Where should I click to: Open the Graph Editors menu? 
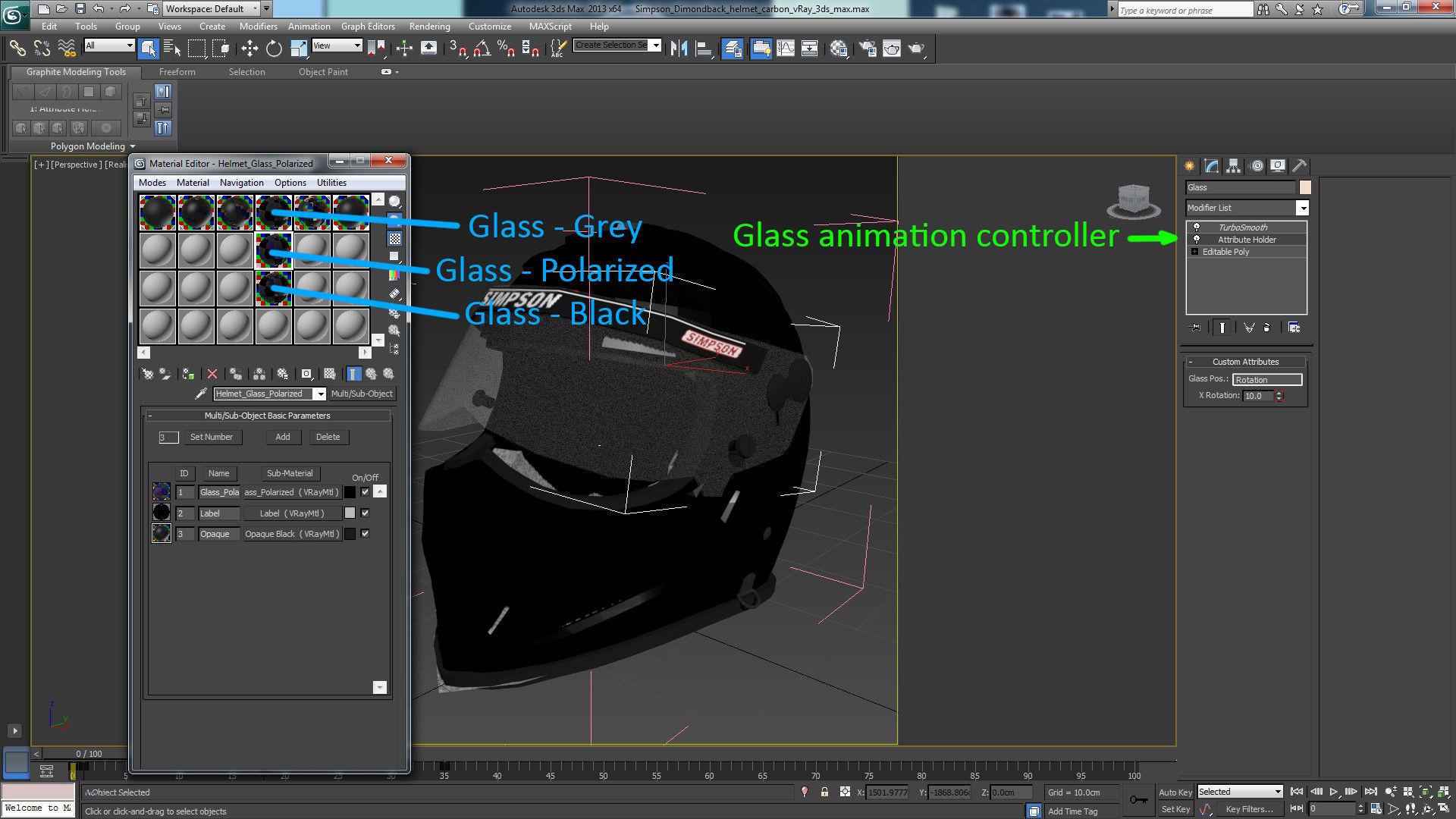368,27
